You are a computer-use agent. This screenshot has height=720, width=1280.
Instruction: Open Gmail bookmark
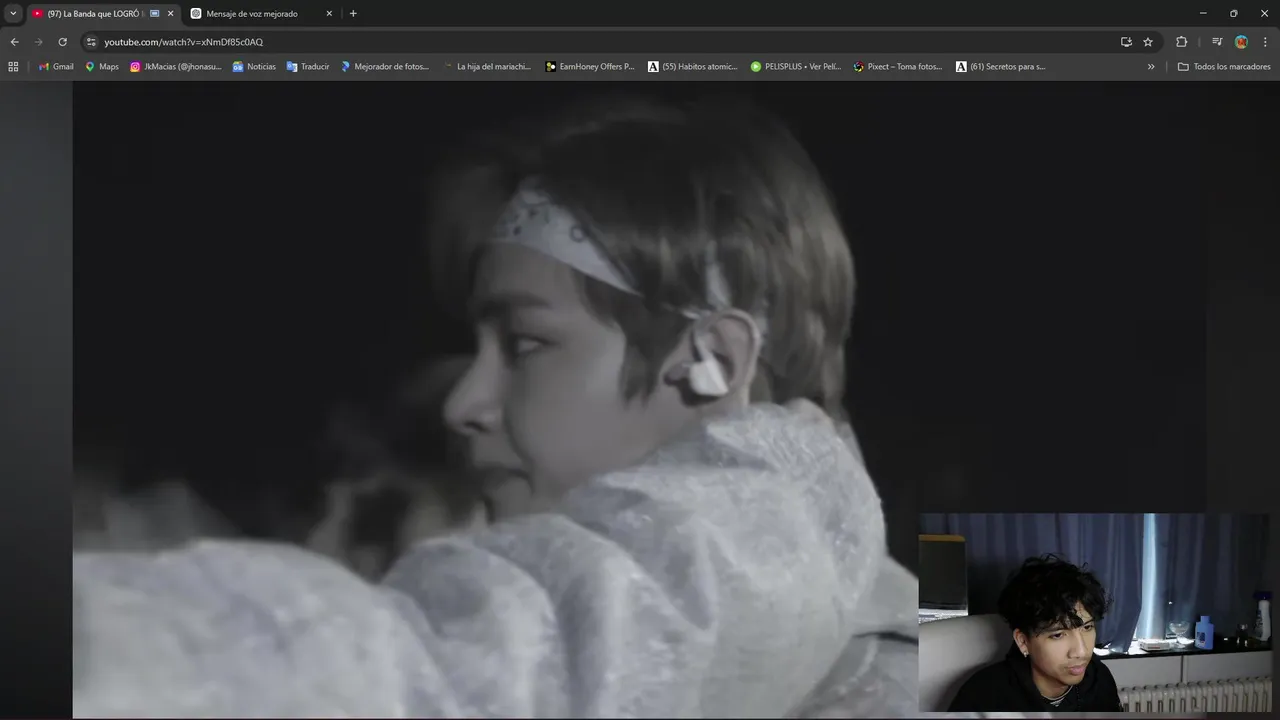click(56, 67)
